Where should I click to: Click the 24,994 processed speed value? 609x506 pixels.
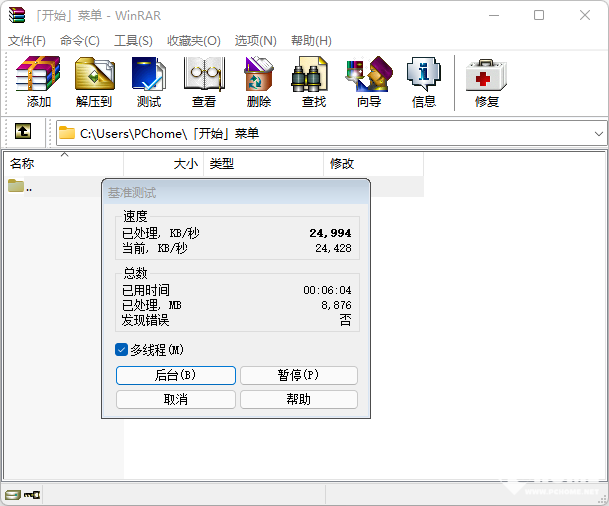[x=330, y=233]
